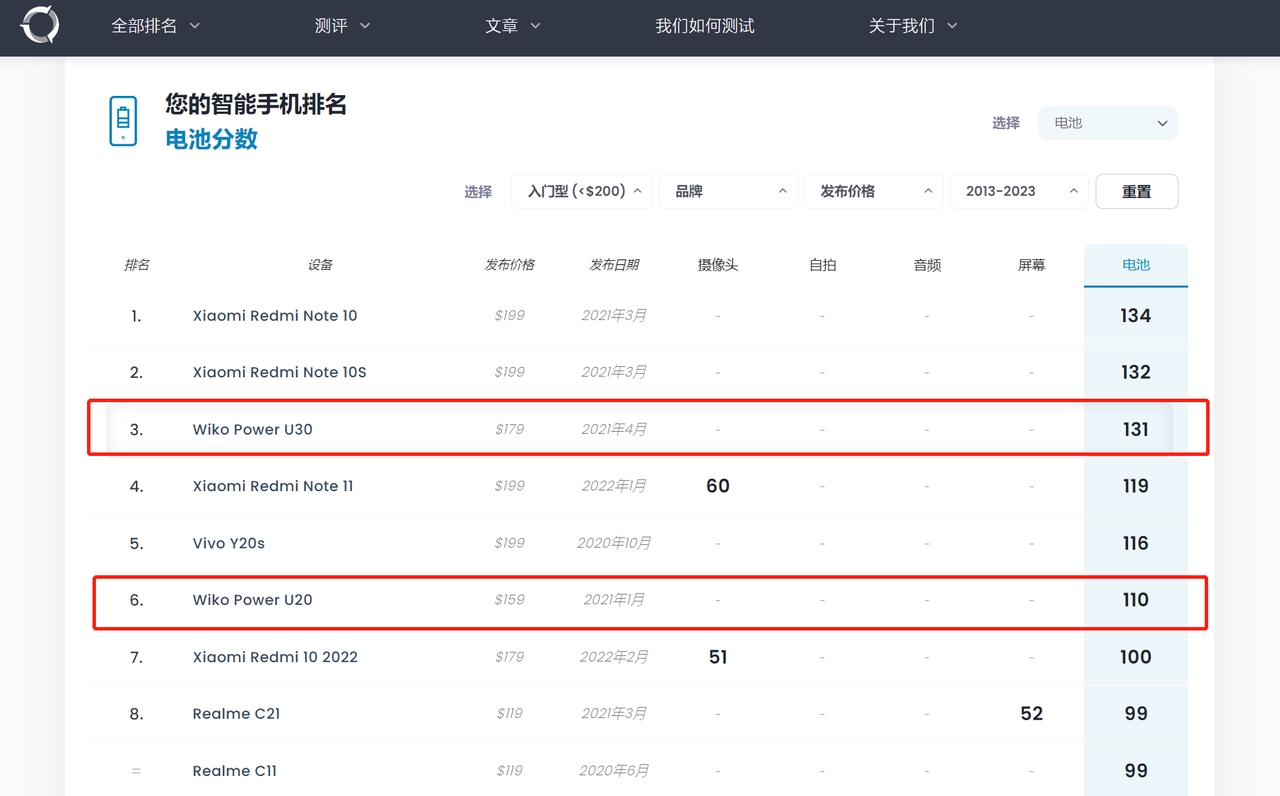Open the 测评 menu

point(342,26)
